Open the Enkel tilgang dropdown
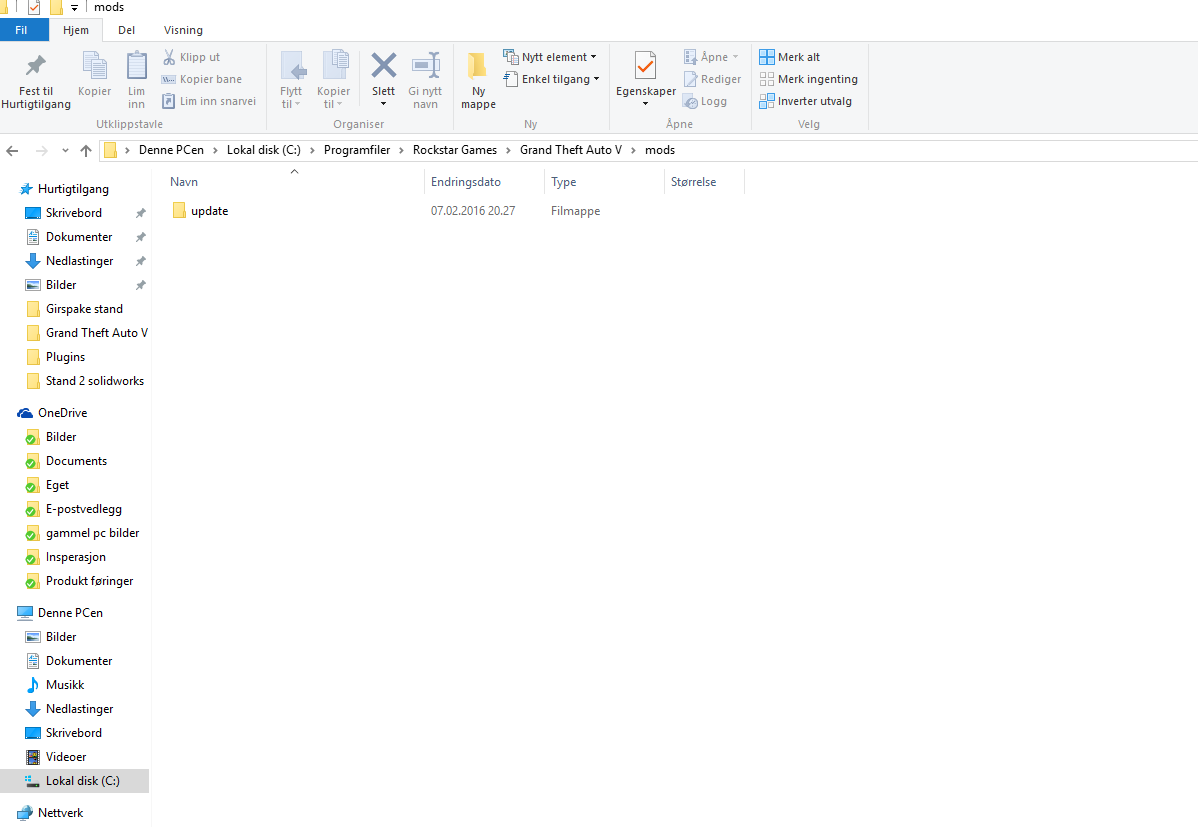1198x827 pixels. [552, 79]
